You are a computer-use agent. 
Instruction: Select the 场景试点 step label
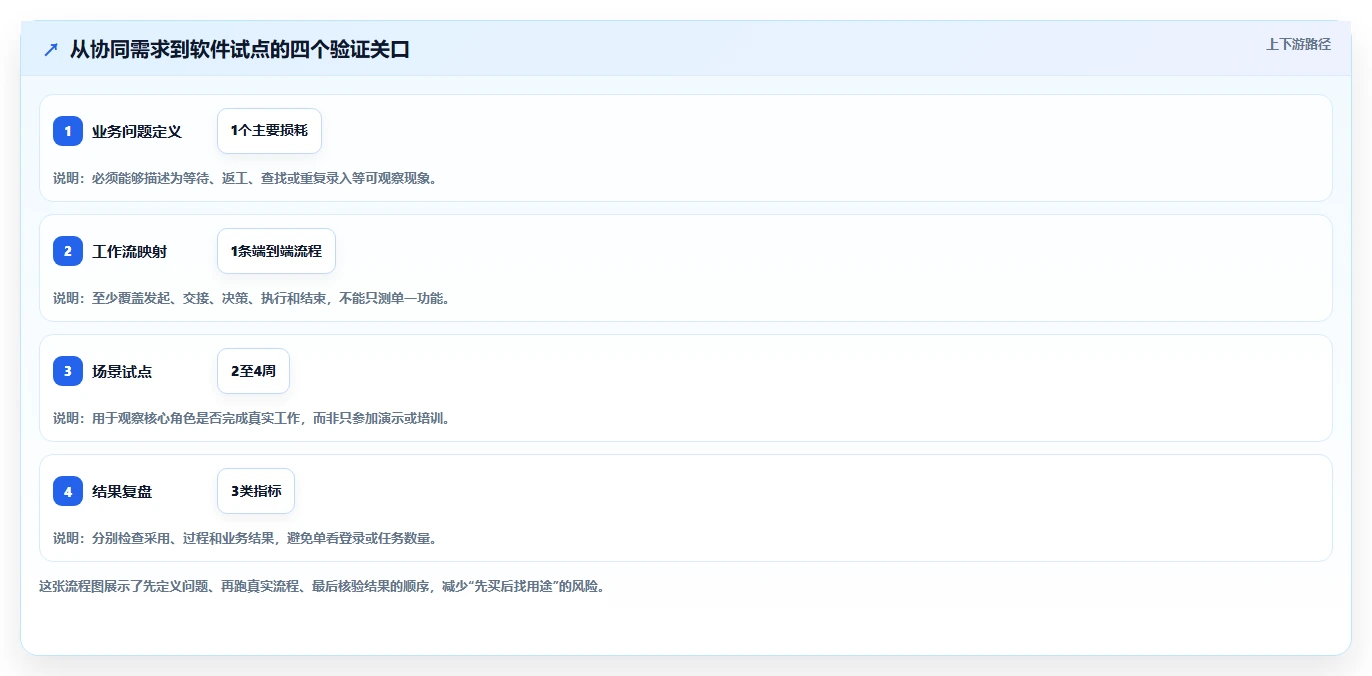(122, 371)
